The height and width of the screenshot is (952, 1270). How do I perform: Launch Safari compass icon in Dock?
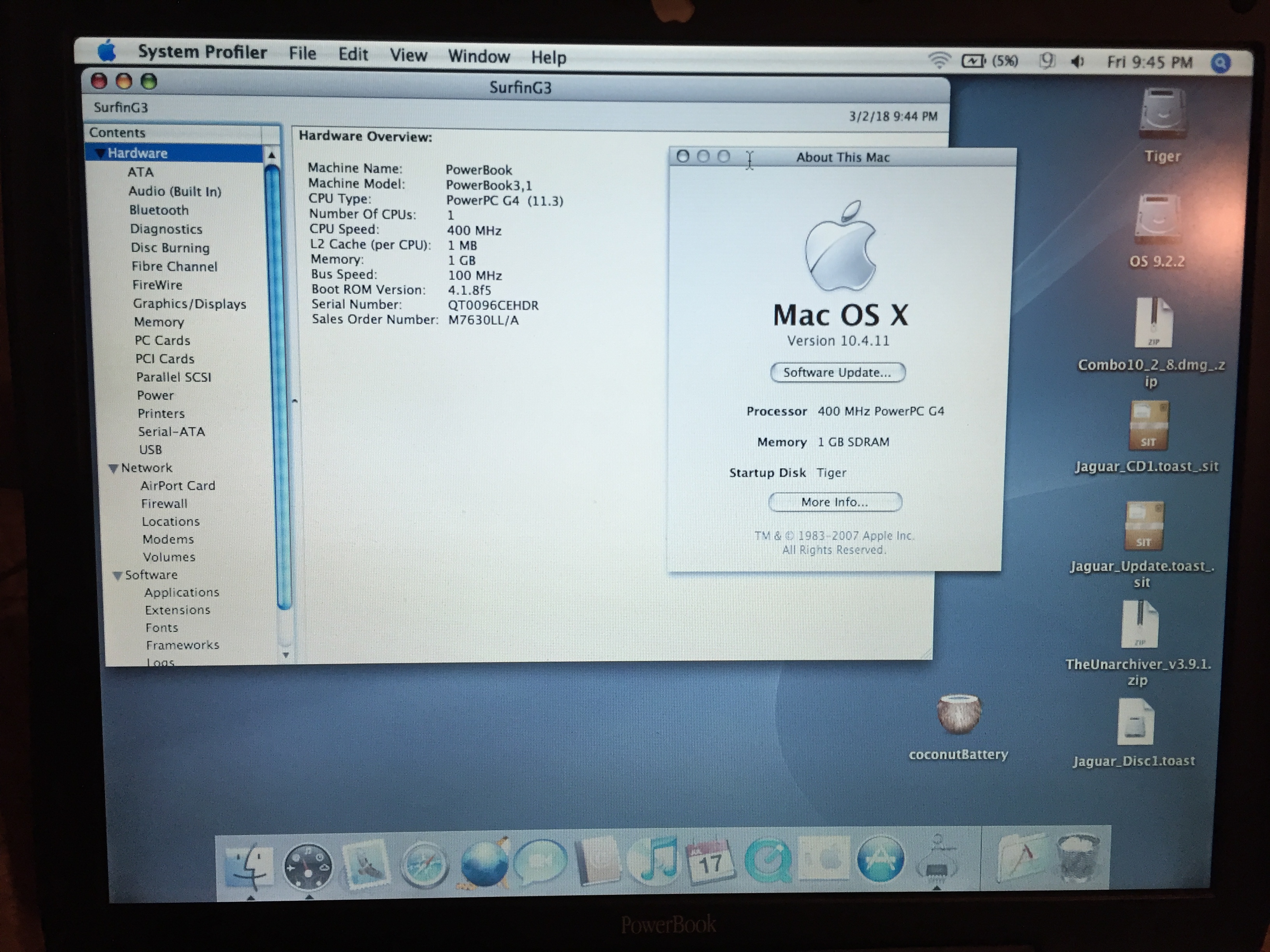coord(424,865)
